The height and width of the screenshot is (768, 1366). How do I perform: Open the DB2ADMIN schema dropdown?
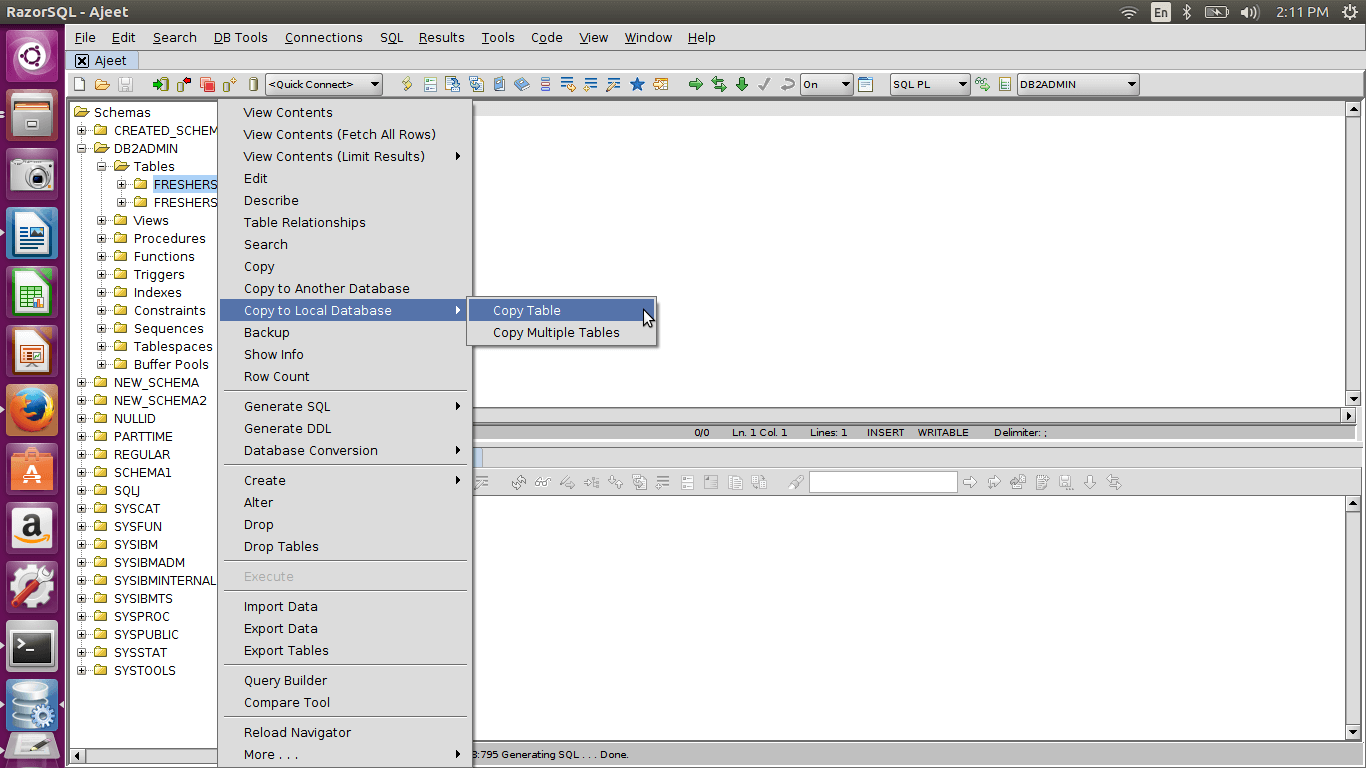click(1078, 85)
